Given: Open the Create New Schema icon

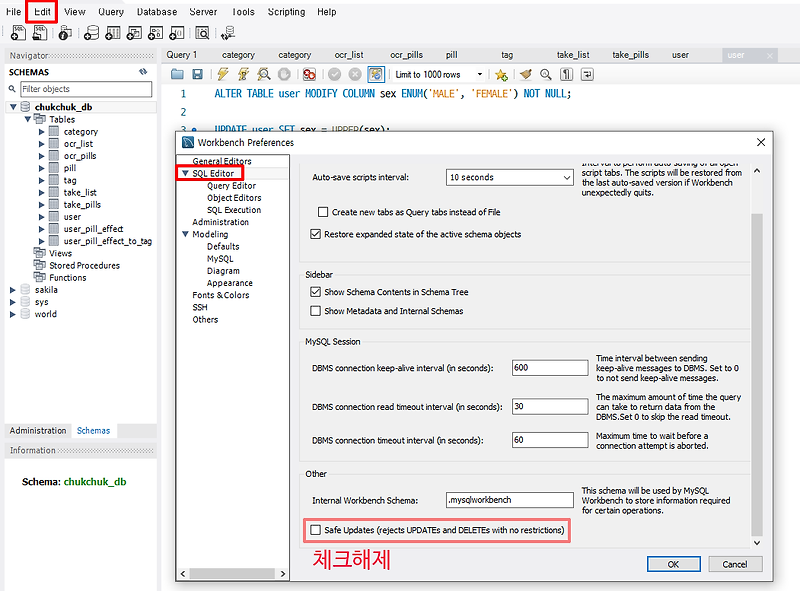Looking at the screenshot, I should [x=92, y=33].
